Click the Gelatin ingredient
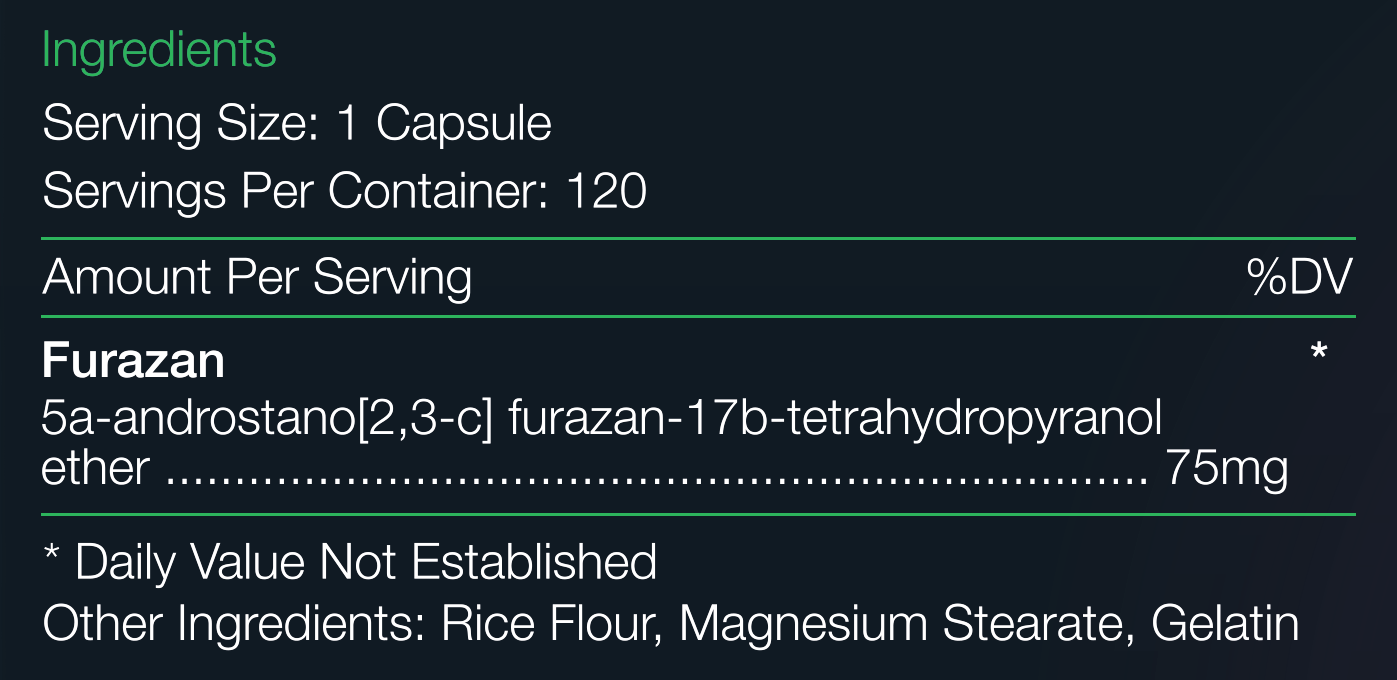The height and width of the screenshot is (680, 1397). pos(1226,623)
